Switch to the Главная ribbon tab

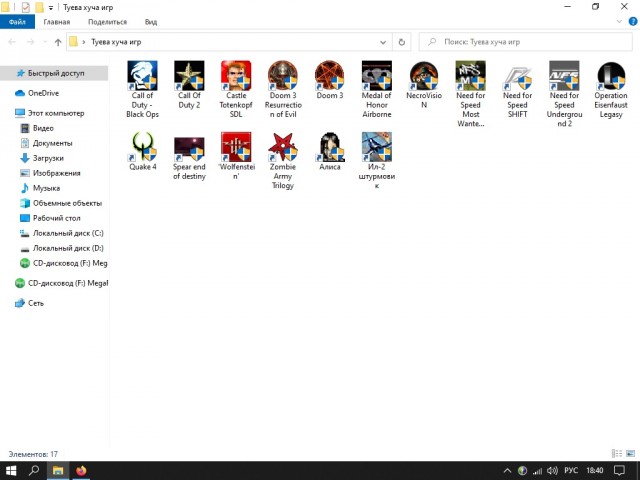point(57,22)
